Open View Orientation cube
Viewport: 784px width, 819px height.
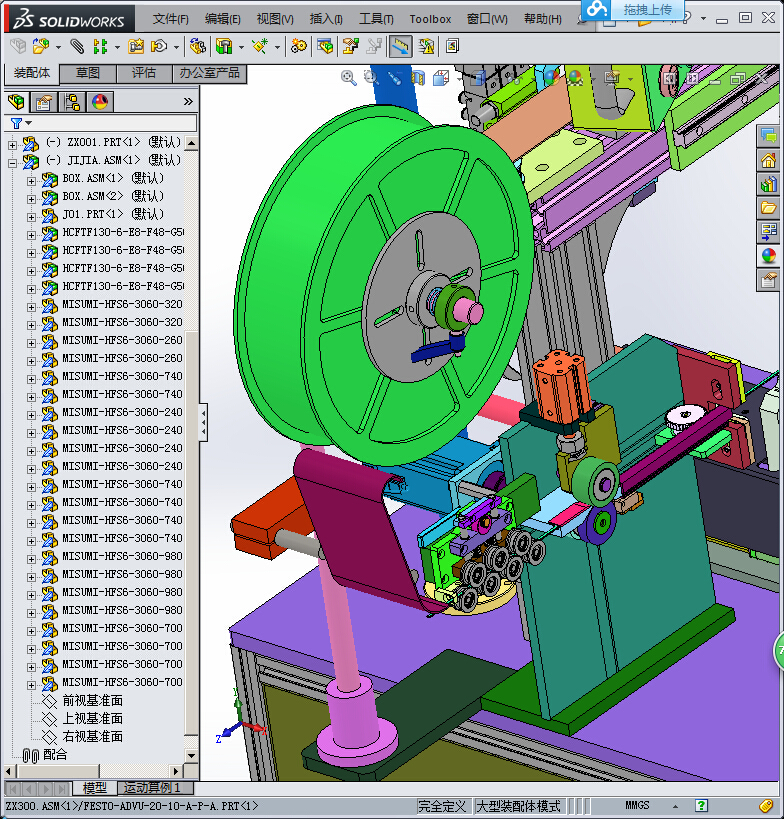point(441,78)
